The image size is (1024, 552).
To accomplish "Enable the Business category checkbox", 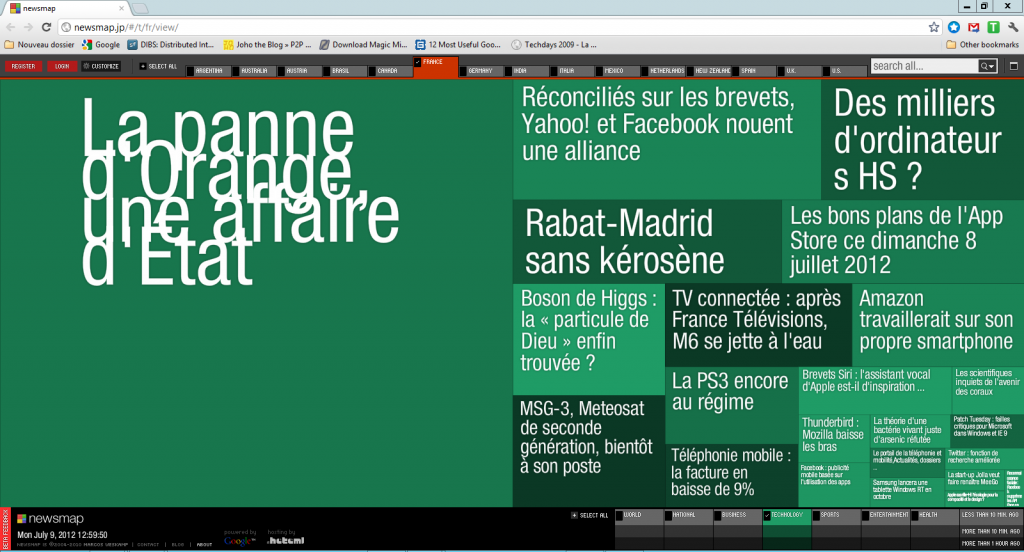I will tap(718, 515).
